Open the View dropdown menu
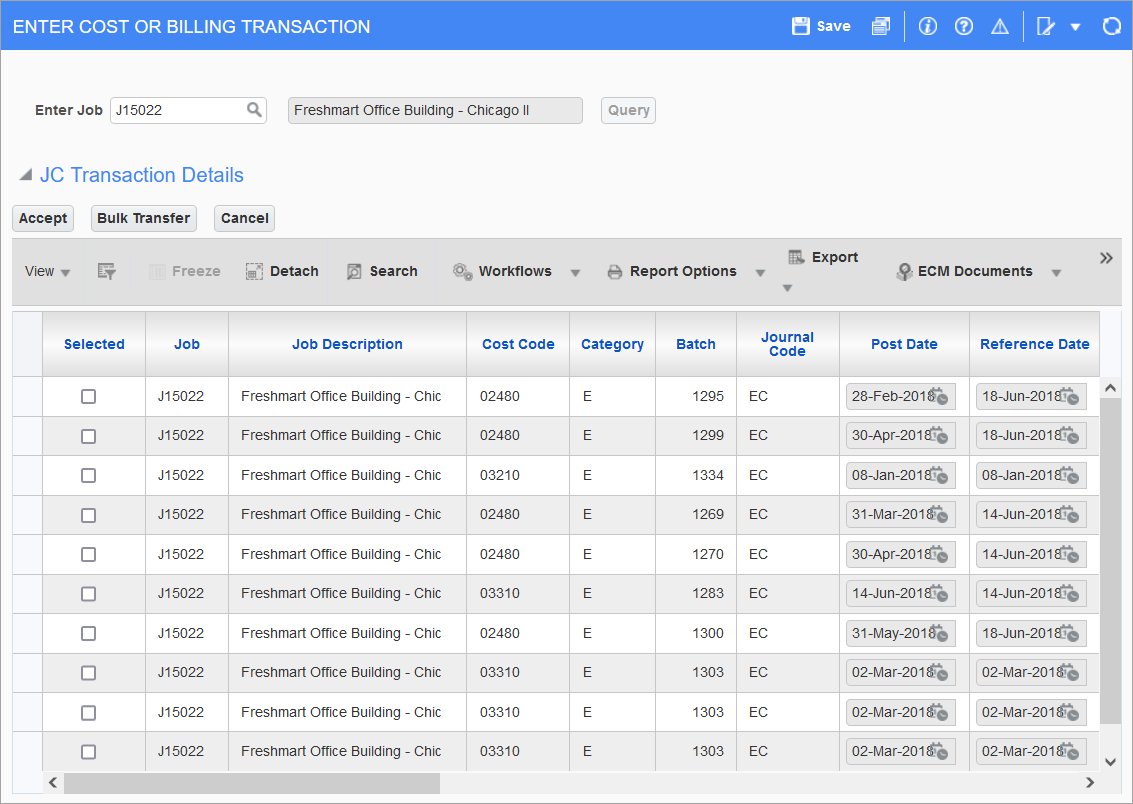The width and height of the screenshot is (1133, 804). tap(46, 271)
